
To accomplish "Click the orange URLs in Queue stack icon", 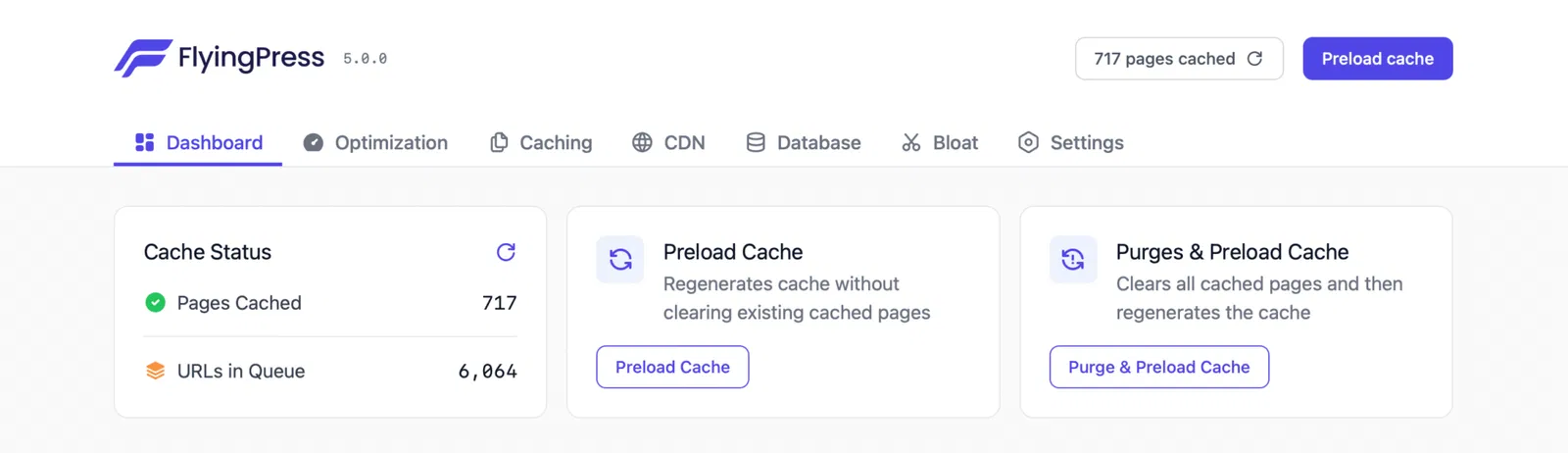I will point(155,371).
